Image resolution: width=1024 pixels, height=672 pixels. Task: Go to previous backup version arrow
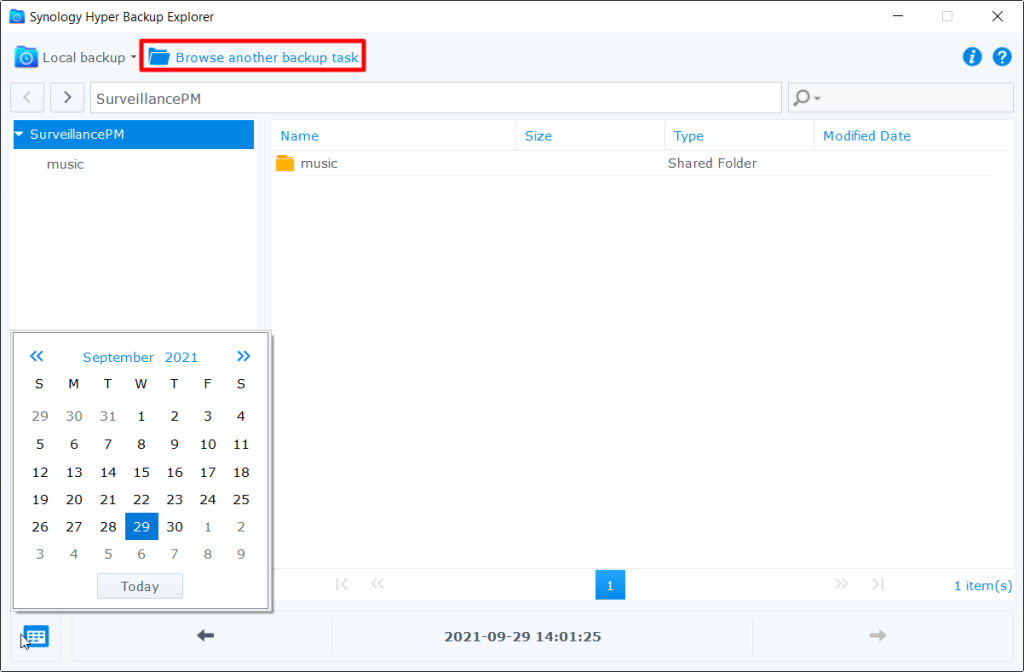(205, 635)
